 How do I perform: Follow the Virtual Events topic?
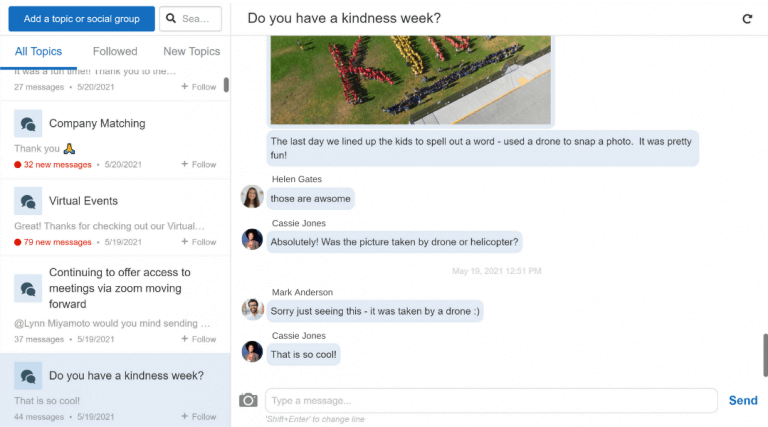[198, 242]
